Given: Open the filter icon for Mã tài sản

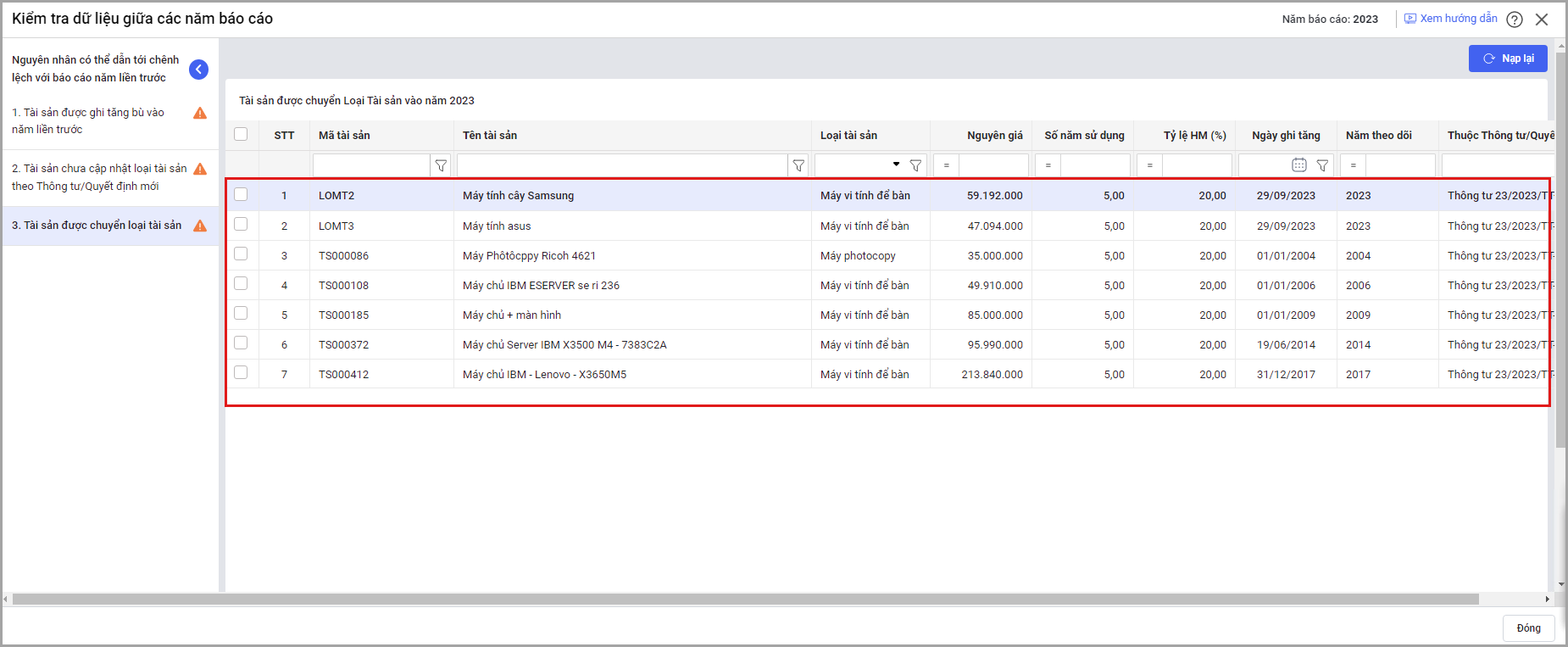Looking at the screenshot, I should coord(441,165).
